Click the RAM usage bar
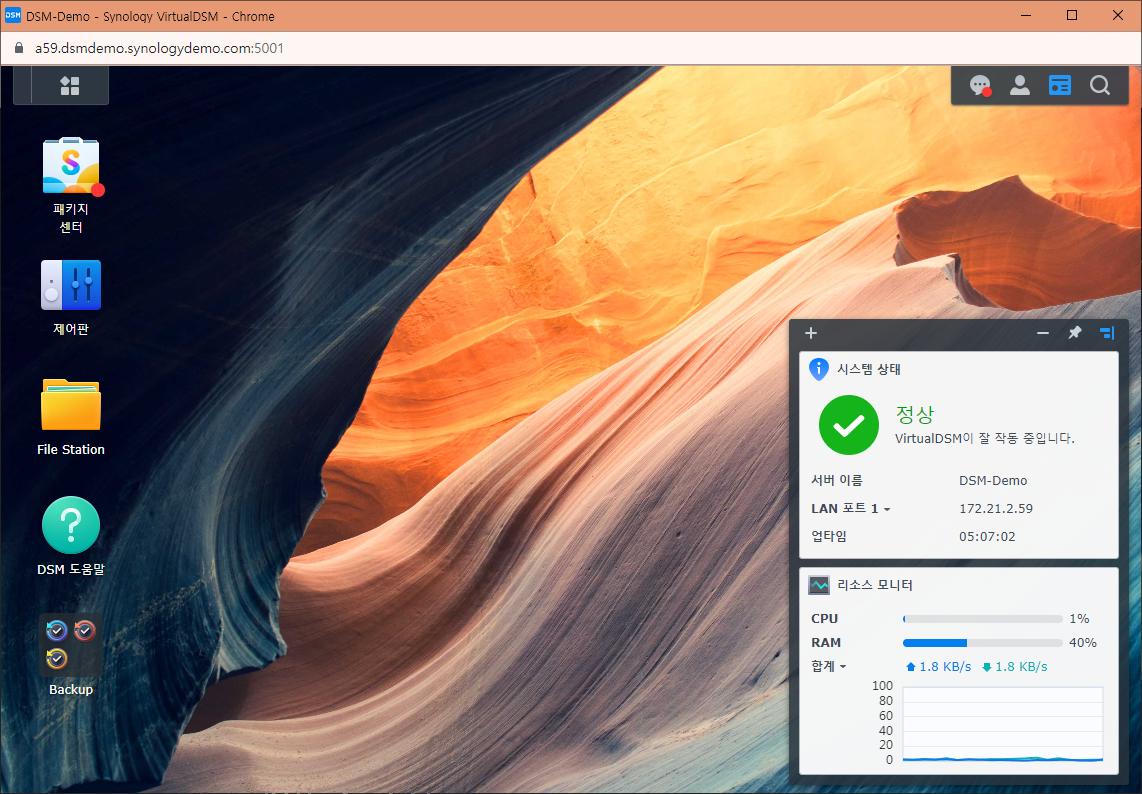The height and width of the screenshot is (794, 1142). tap(982, 642)
